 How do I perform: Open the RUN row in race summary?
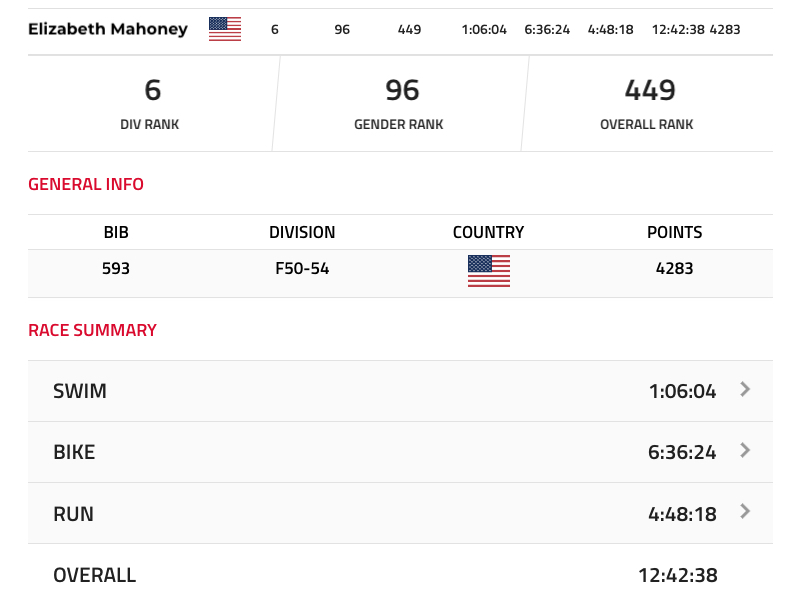point(400,513)
